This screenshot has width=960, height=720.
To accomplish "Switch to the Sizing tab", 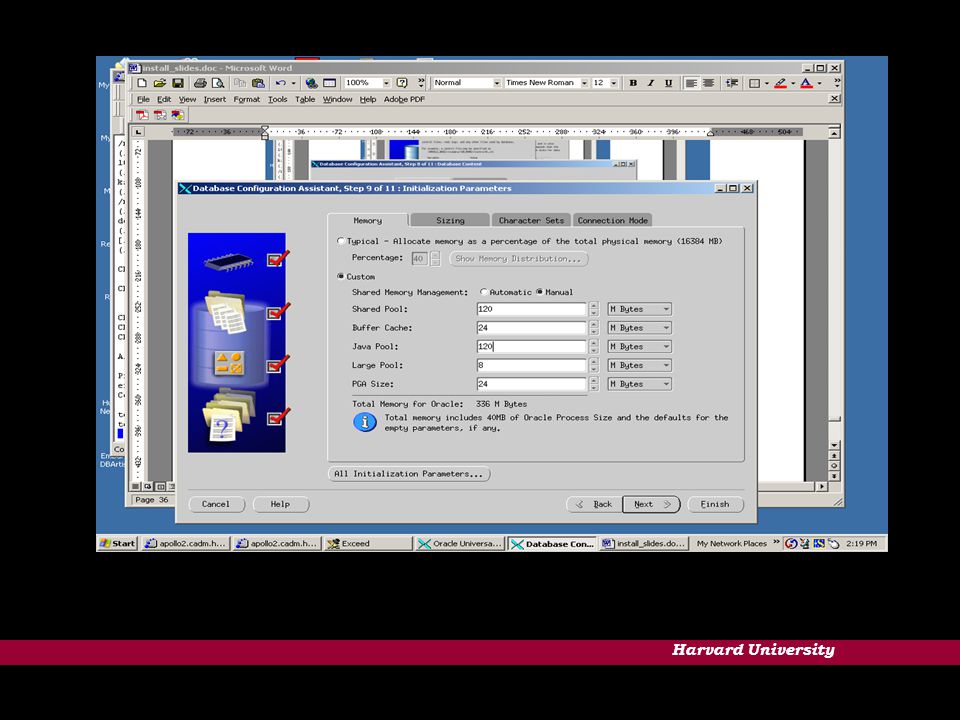I will [x=450, y=220].
